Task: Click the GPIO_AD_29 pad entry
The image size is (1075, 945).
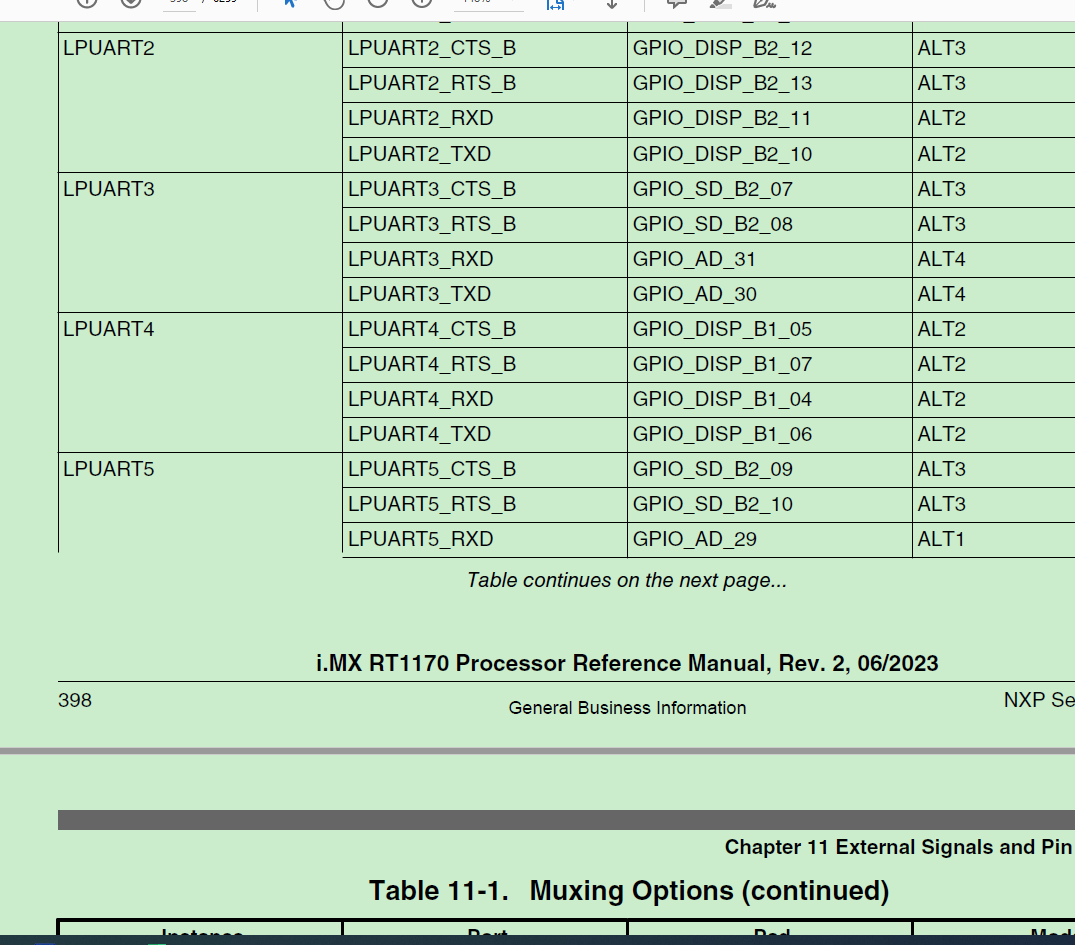Action: pyautogui.click(x=694, y=539)
